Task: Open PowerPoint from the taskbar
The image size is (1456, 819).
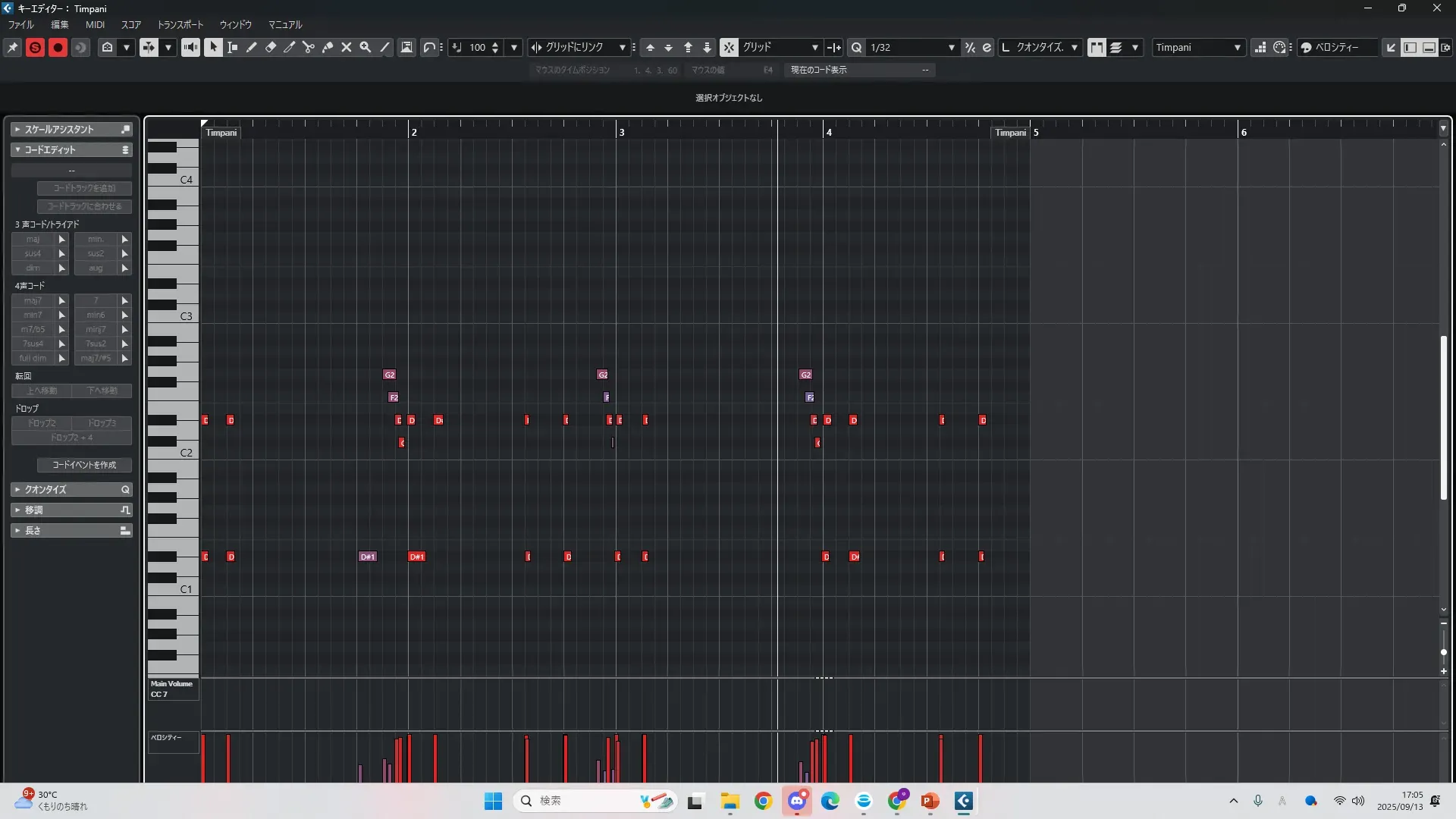Action: pos(930,801)
